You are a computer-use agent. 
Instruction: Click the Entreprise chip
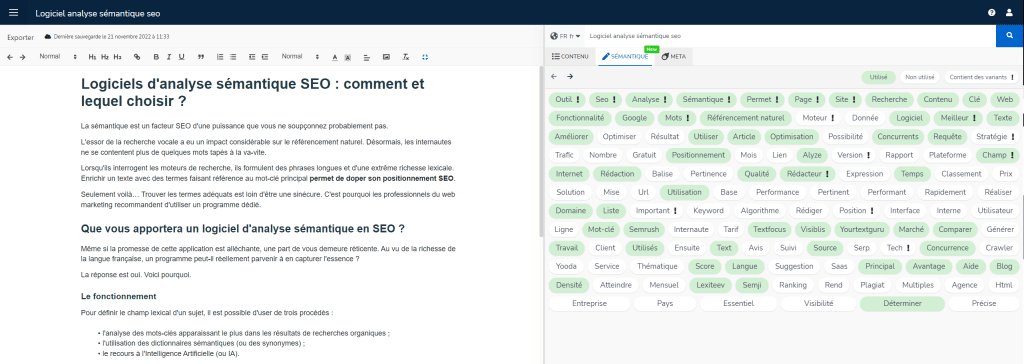(x=590, y=304)
